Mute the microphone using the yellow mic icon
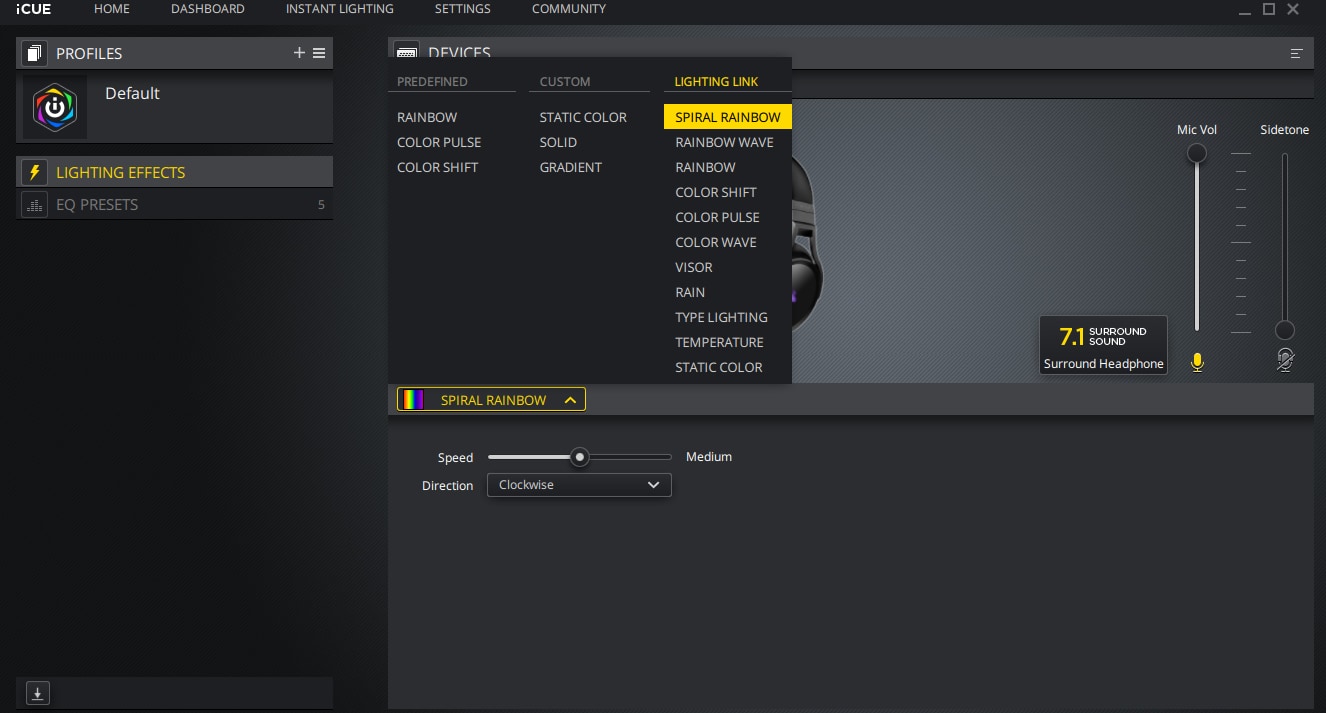1326x713 pixels. [1197, 362]
